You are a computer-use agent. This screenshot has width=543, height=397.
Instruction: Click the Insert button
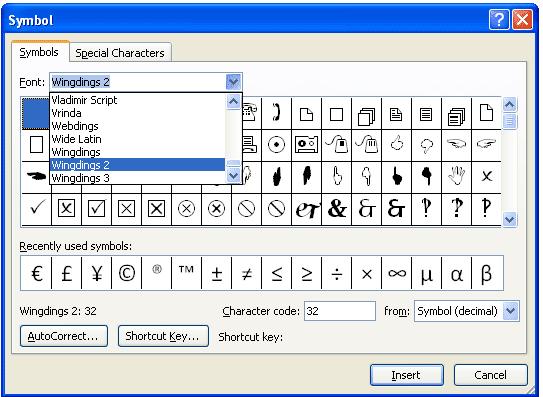pyautogui.click(x=407, y=375)
